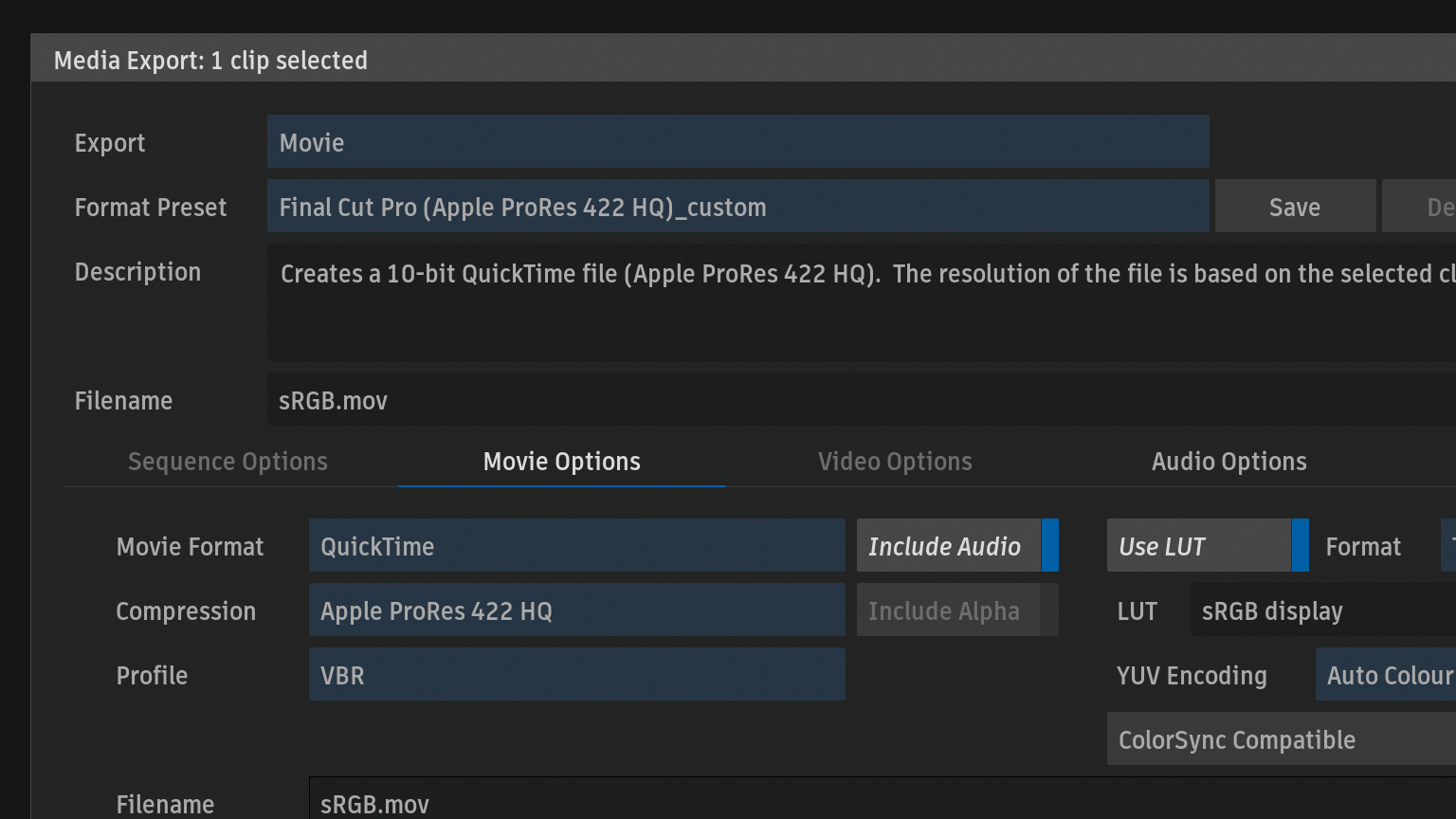Image resolution: width=1456 pixels, height=819 pixels.
Task: Open the Format Preset dropdown
Action: pyautogui.click(x=737, y=207)
